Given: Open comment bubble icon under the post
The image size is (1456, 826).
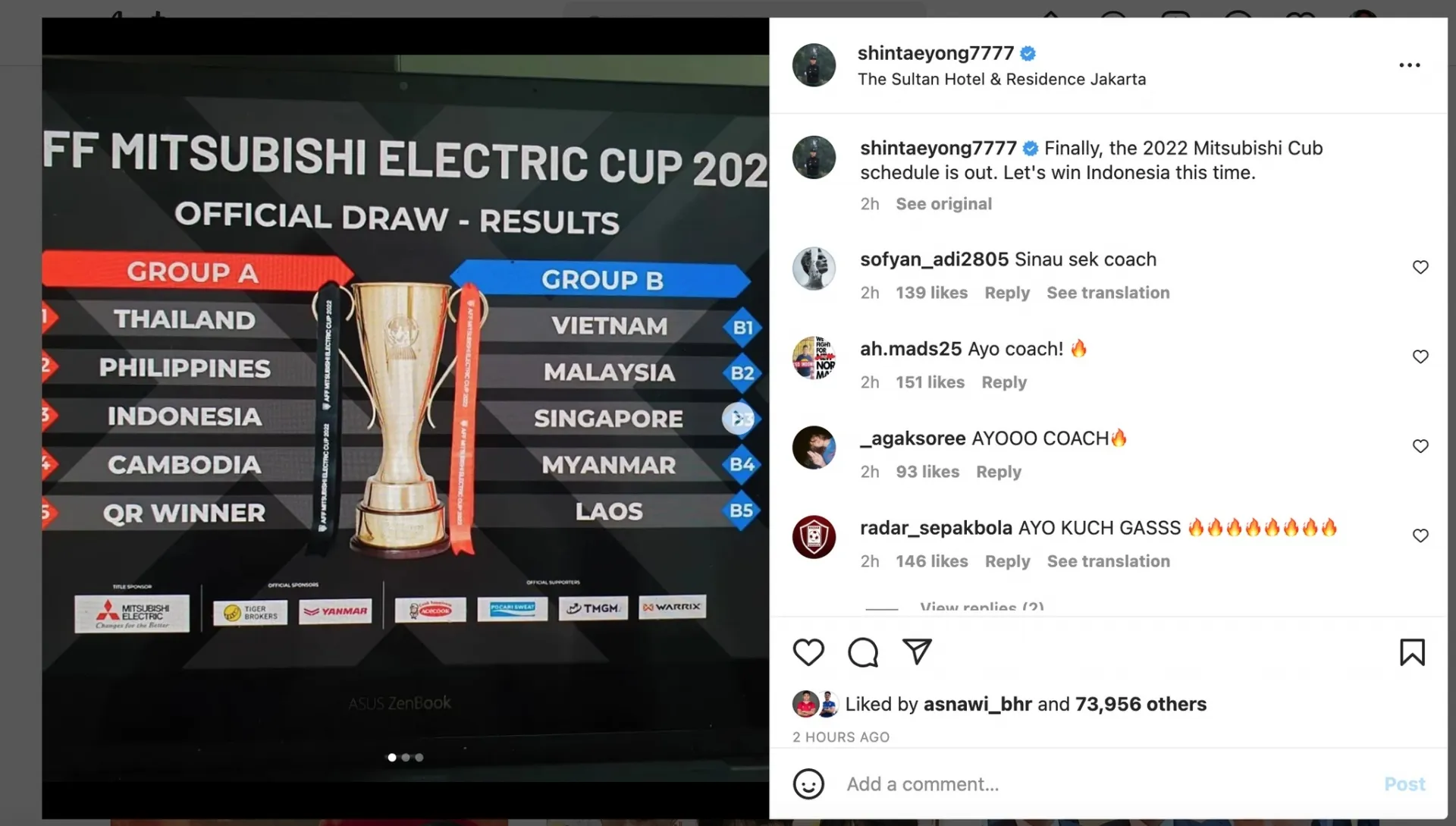Looking at the screenshot, I should (x=863, y=652).
